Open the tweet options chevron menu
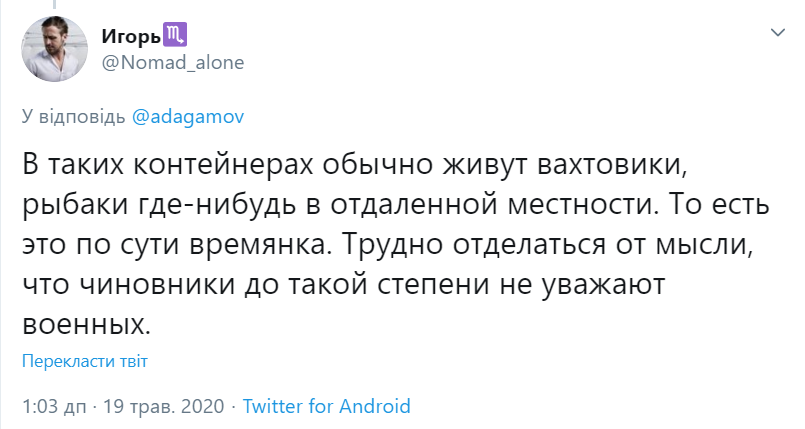805x429 pixels. click(x=778, y=33)
